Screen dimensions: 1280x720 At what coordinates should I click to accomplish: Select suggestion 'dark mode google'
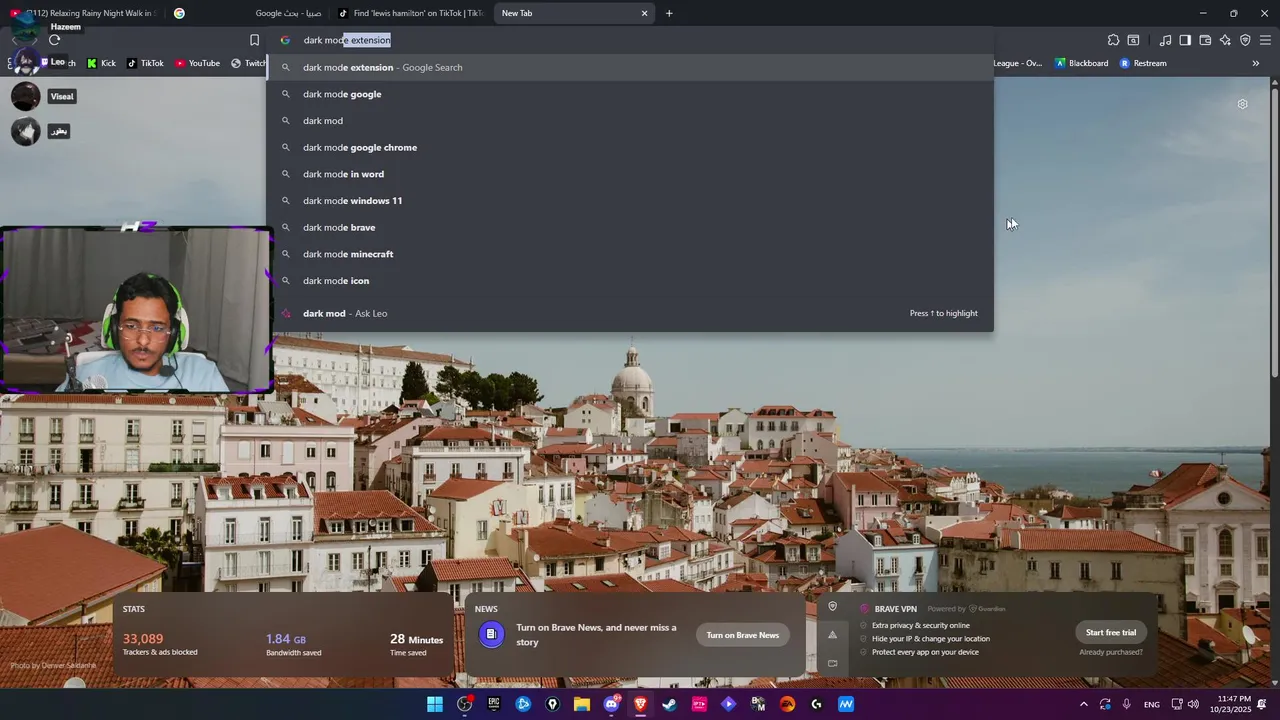630,94
